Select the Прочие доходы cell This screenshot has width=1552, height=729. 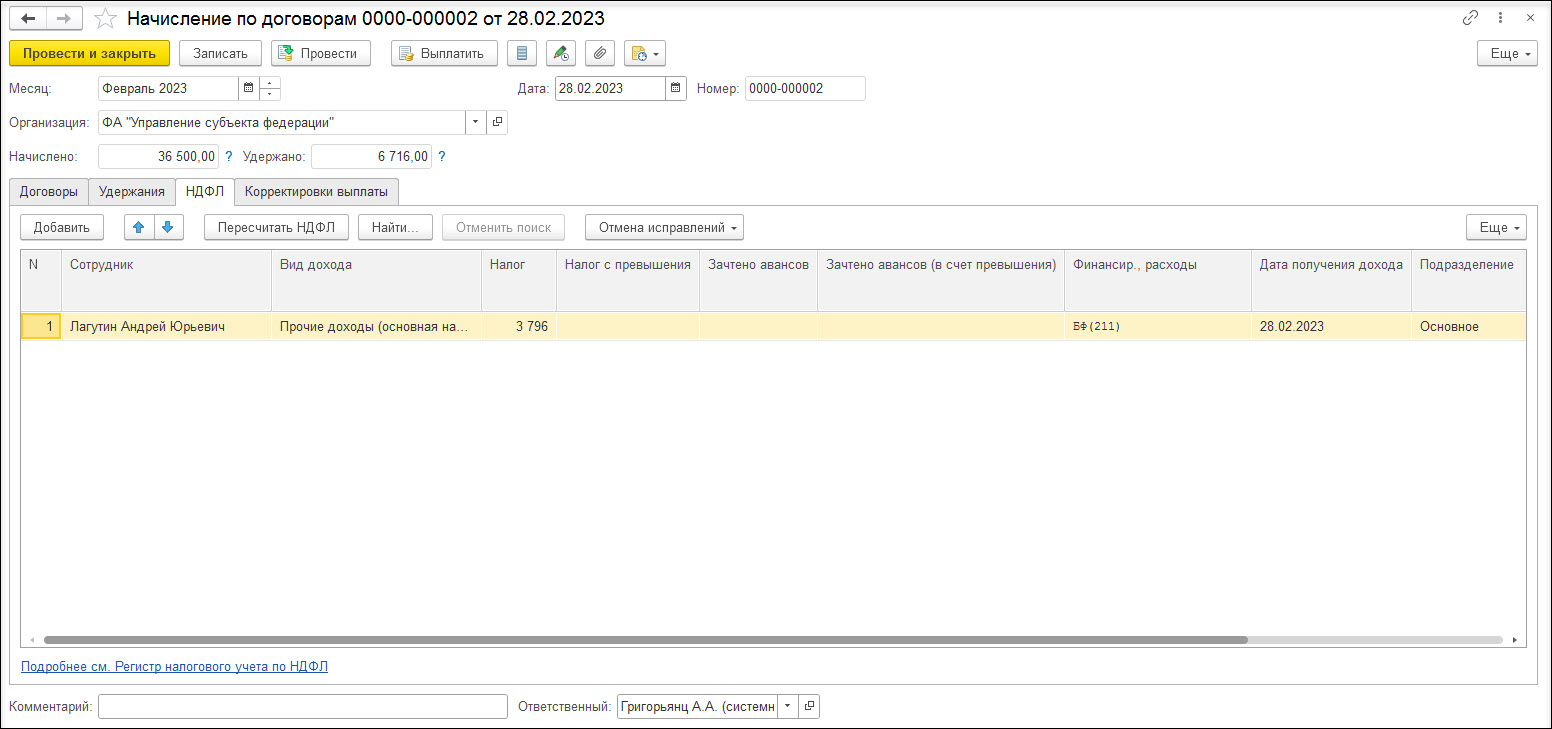(x=376, y=327)
